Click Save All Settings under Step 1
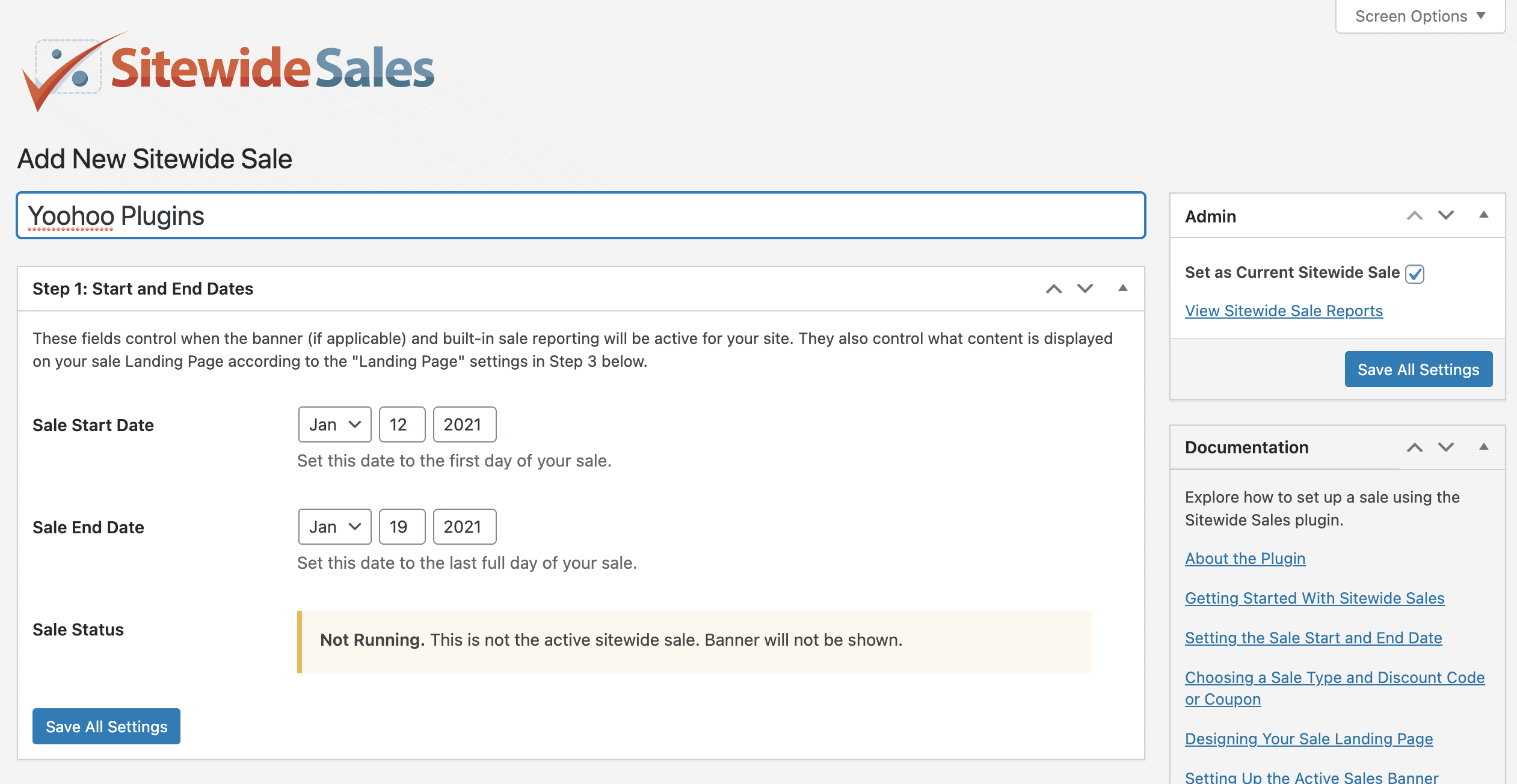The image size is (1517, 784). point(106,726)
